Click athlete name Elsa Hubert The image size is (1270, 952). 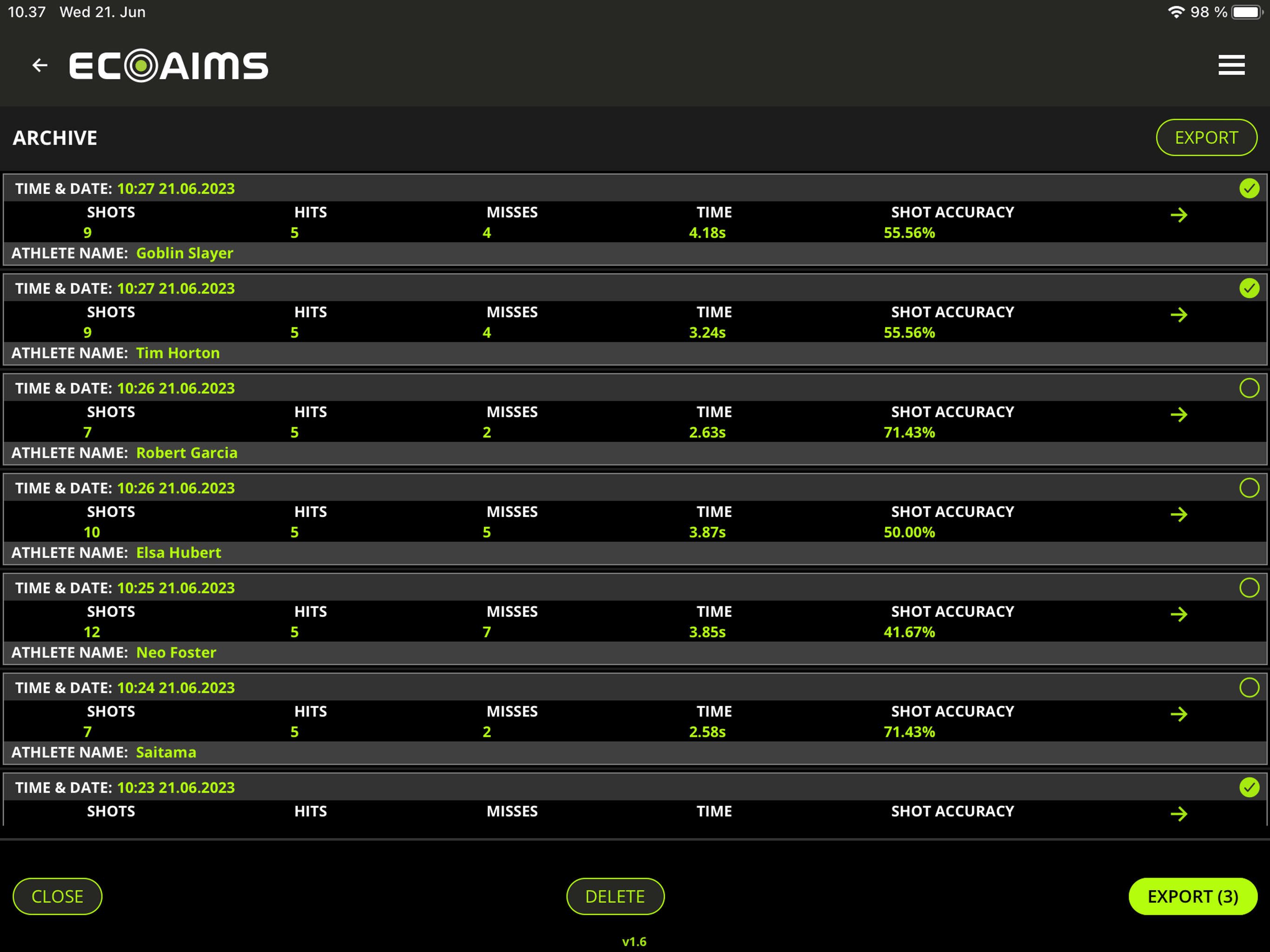click(x=179, y=553)
